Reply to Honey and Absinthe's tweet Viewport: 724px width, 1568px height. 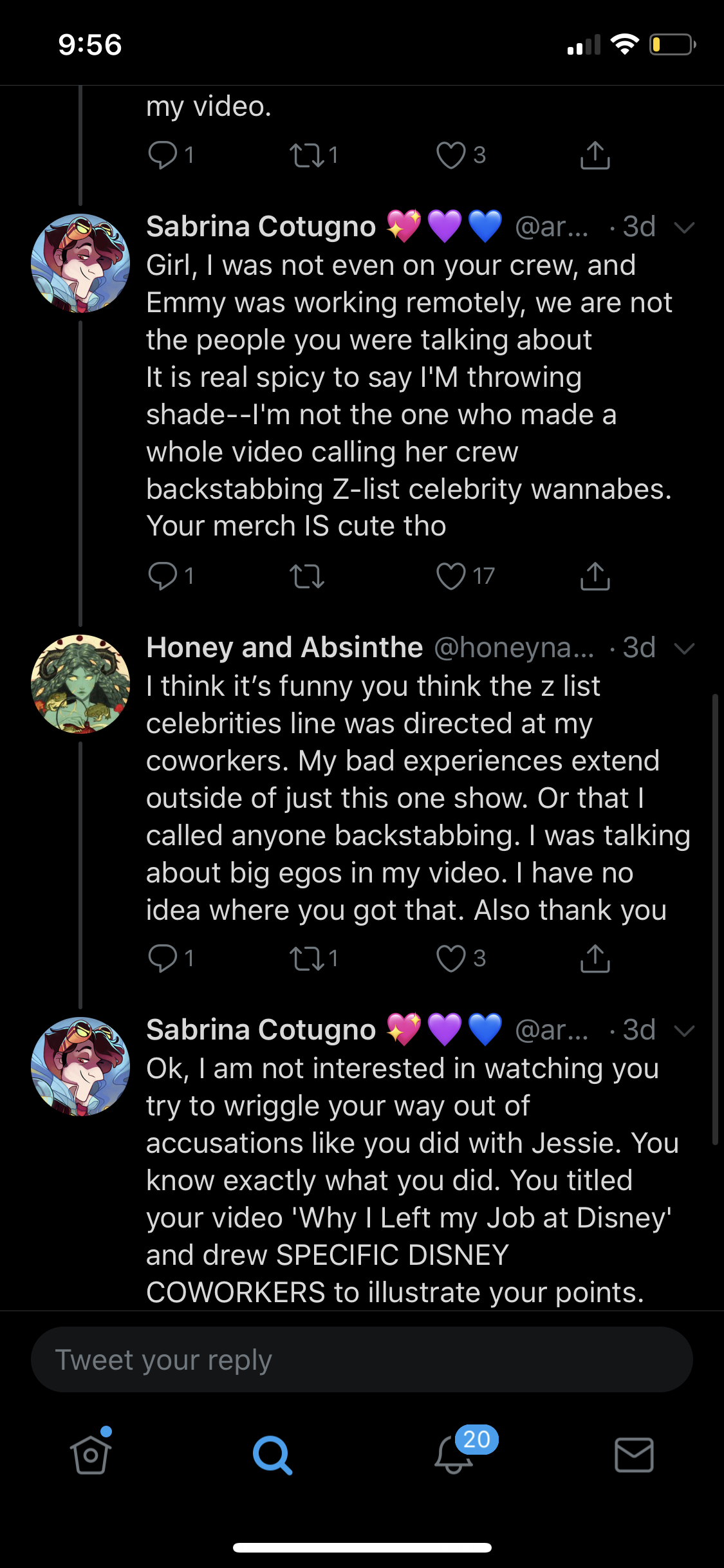coord(163,958)
